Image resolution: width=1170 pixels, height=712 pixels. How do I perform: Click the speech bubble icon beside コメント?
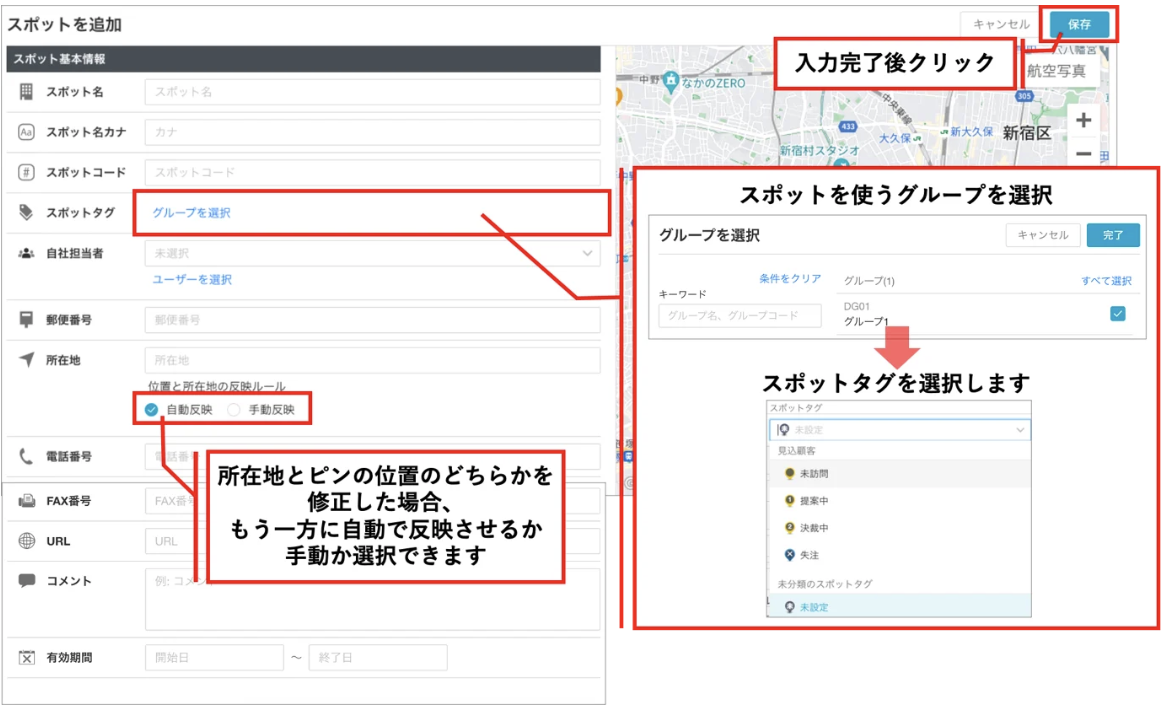point(26,581)
